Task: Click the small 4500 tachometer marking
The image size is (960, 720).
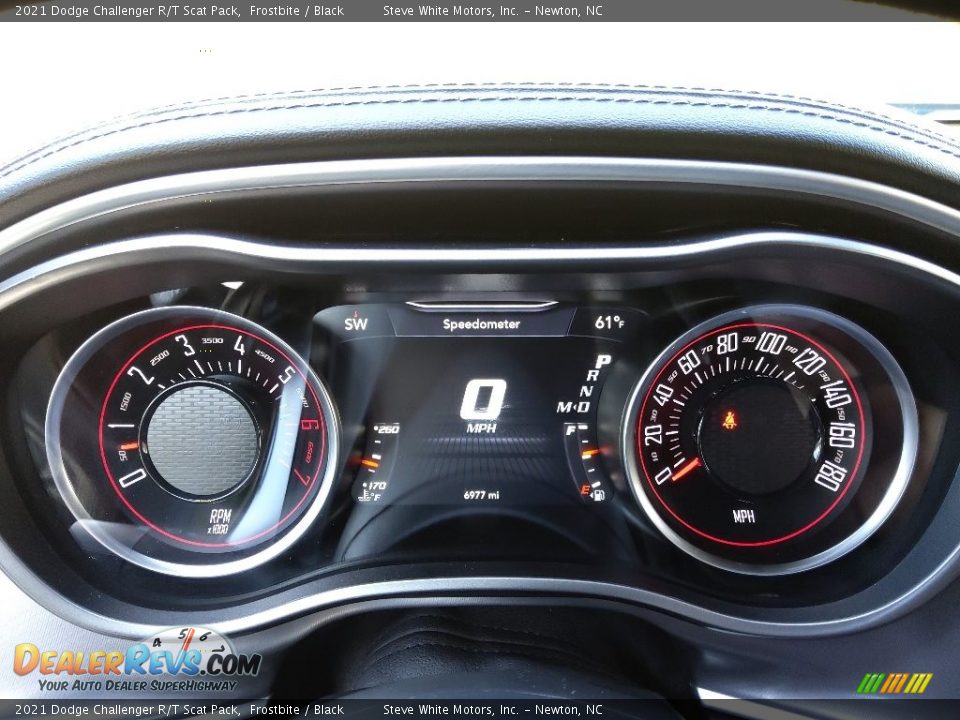Action: [264, 356]
